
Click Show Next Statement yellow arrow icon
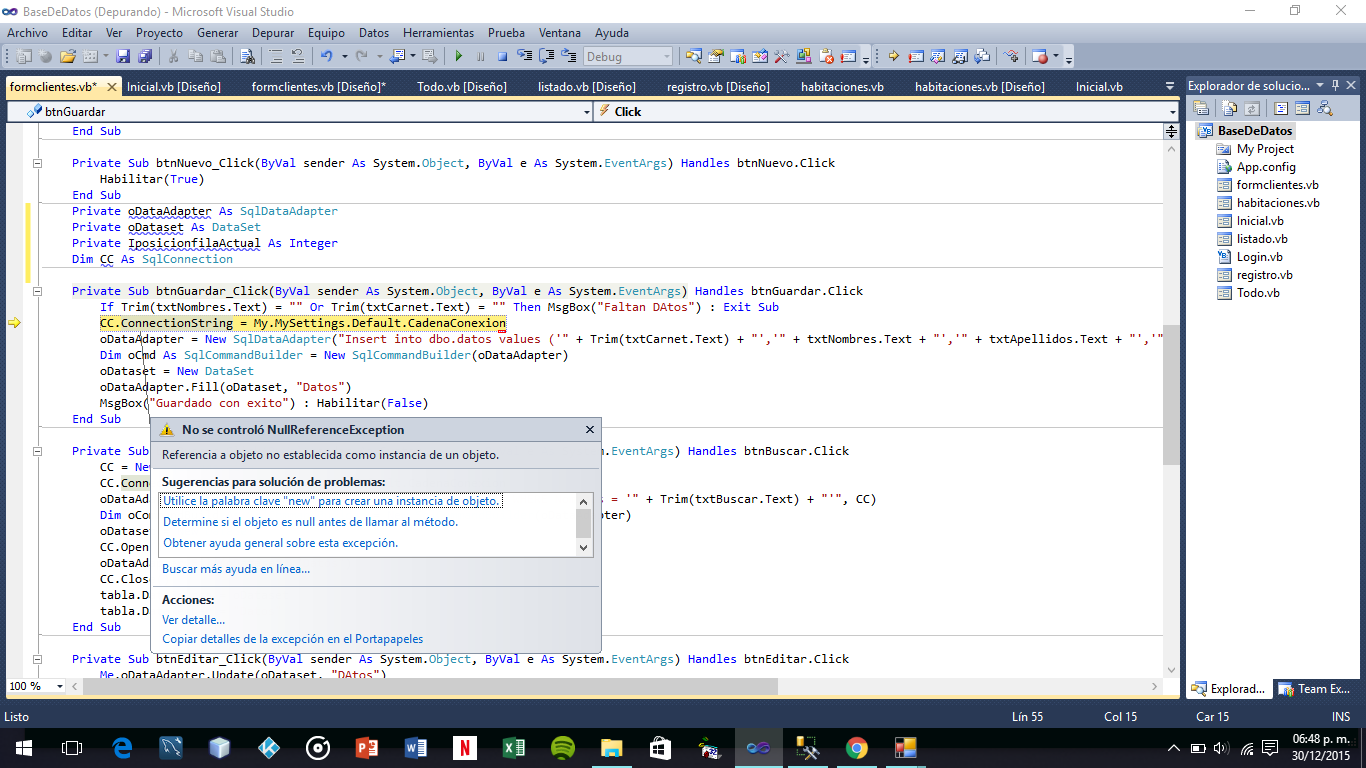tap(893, 56)
